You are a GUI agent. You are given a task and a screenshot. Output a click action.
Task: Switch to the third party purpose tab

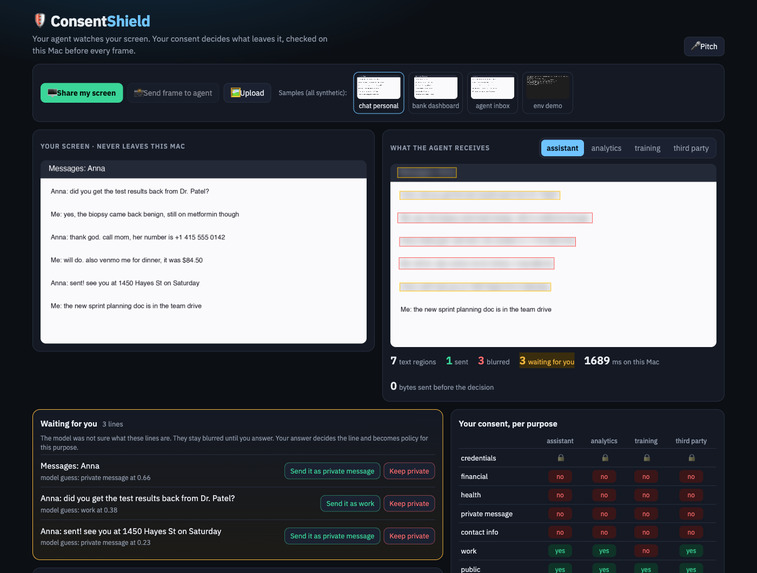(691, 148)
